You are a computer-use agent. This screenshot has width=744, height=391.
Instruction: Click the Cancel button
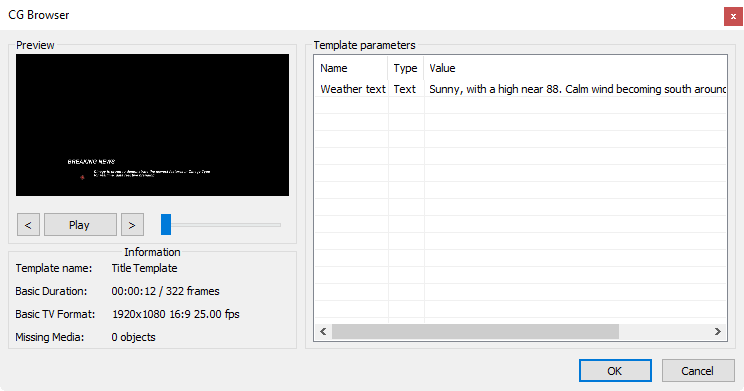(698, 371)
